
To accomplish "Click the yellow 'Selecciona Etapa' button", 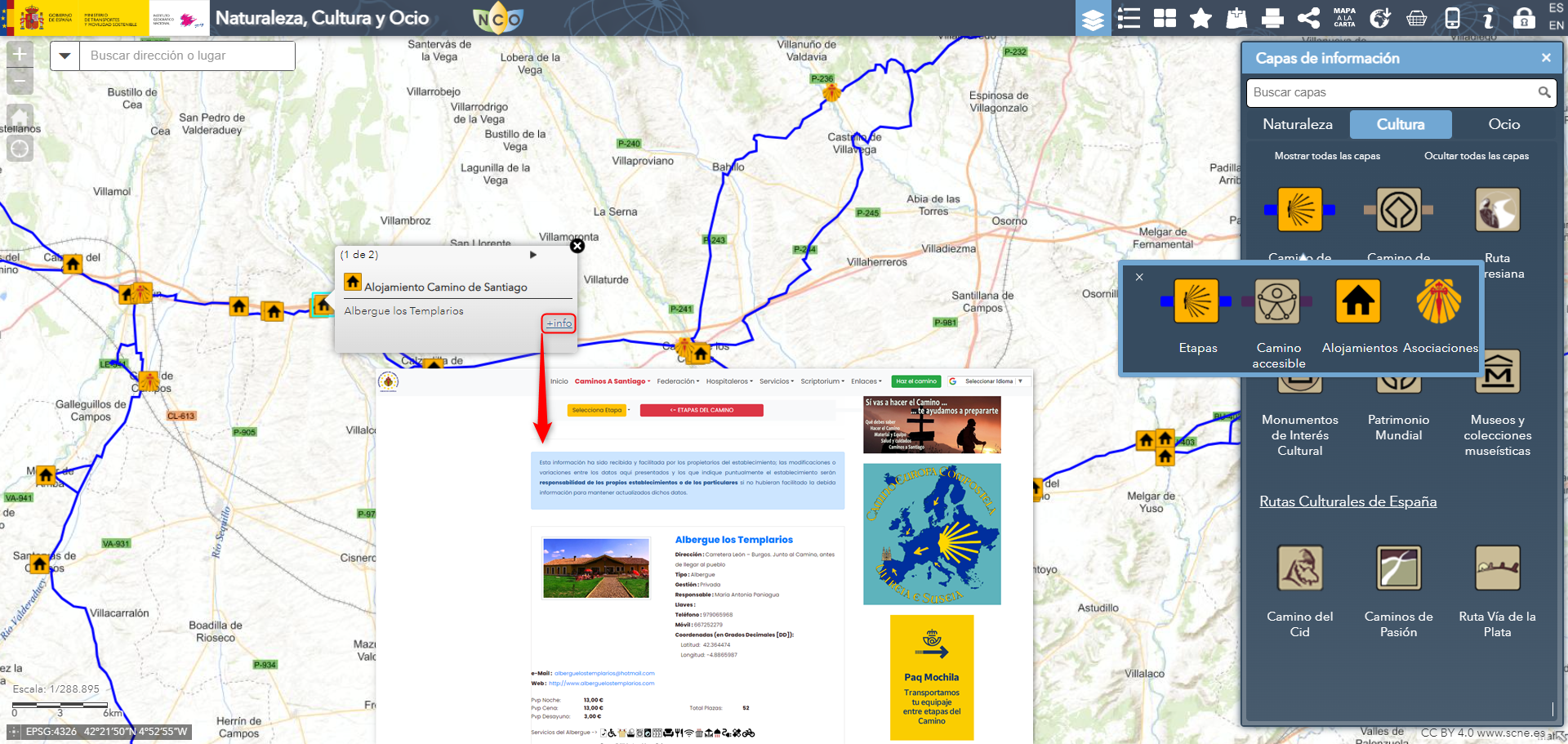I will pyautogui.click(x=597, y=410).
